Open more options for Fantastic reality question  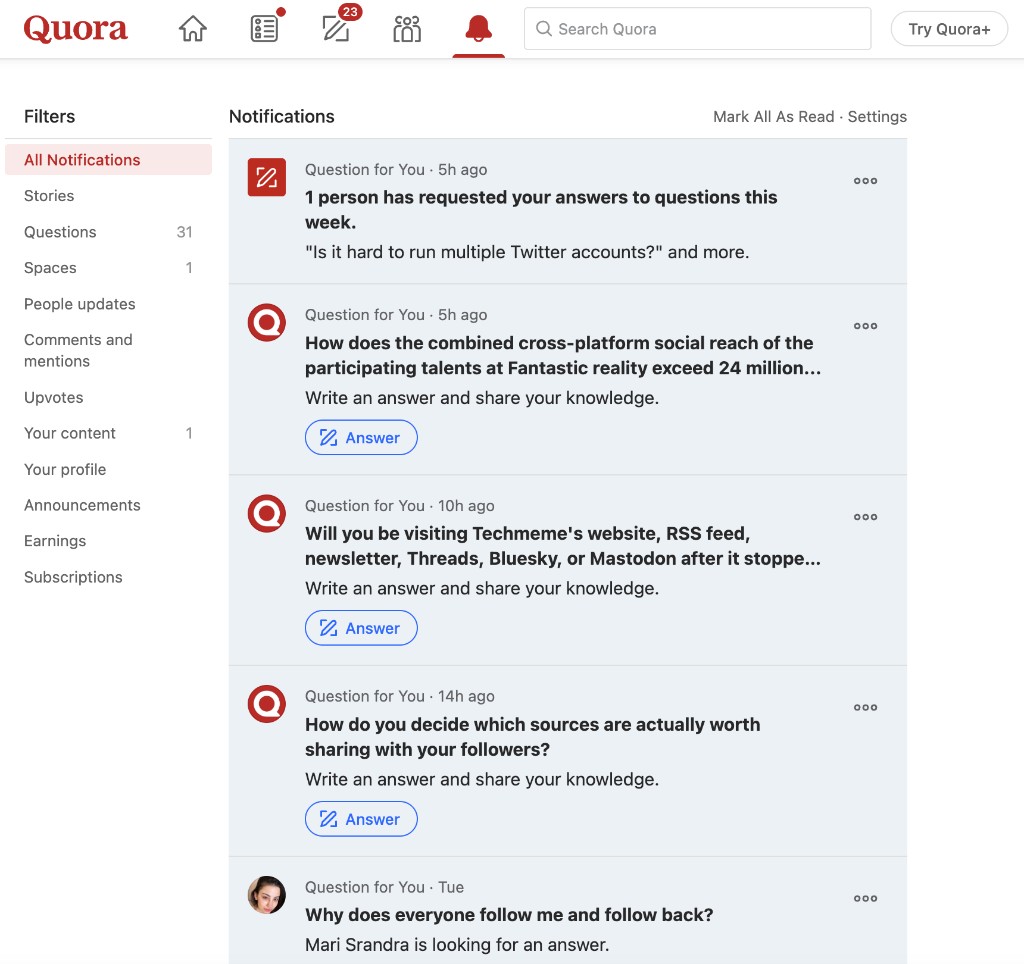coord(865,326)
